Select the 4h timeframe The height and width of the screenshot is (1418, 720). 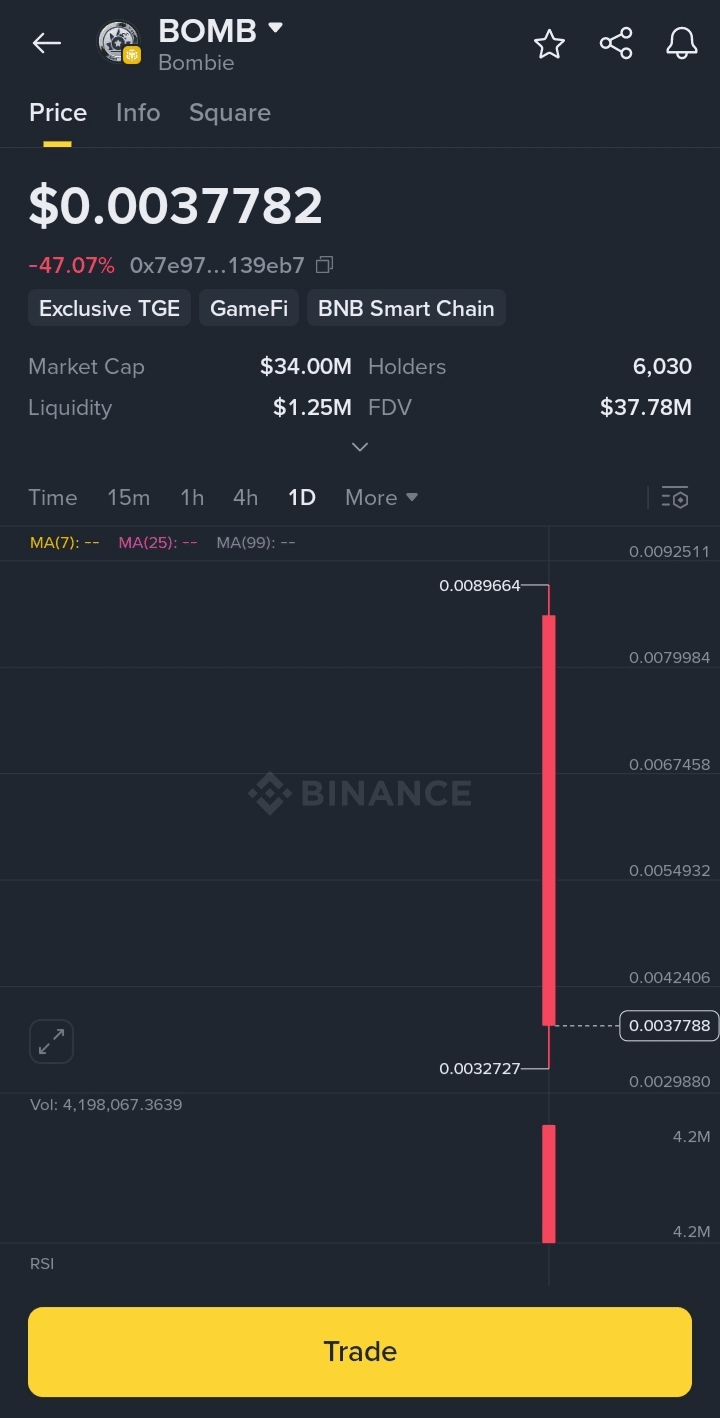(245, 497)
